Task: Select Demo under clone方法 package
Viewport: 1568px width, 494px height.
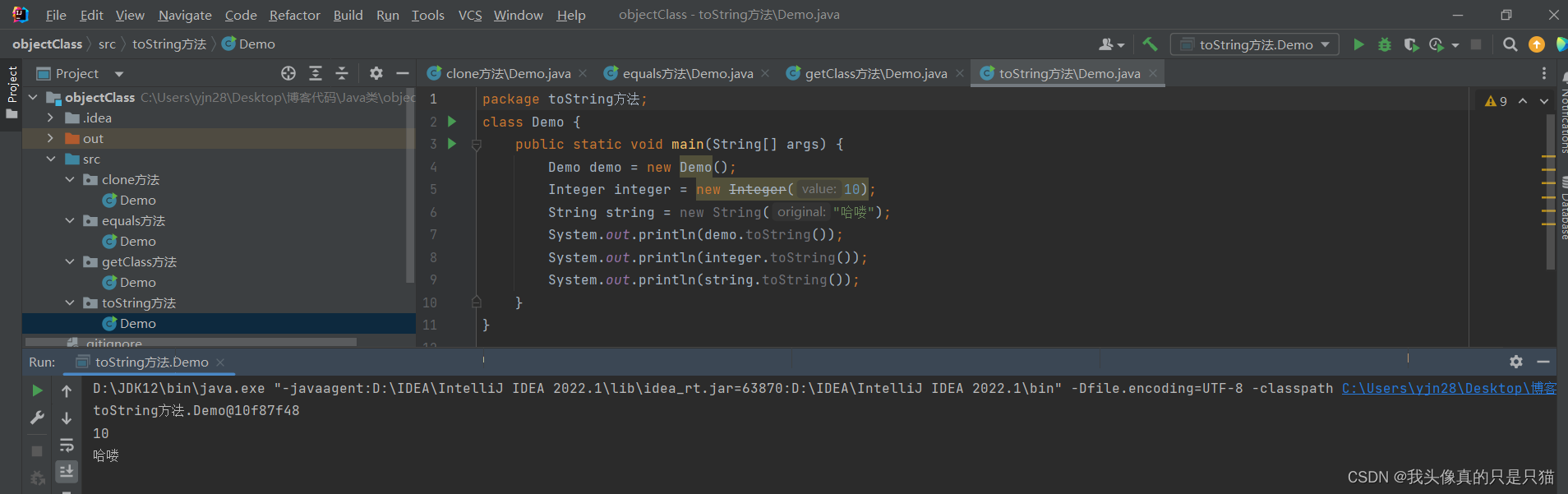Action: (137, 200)
